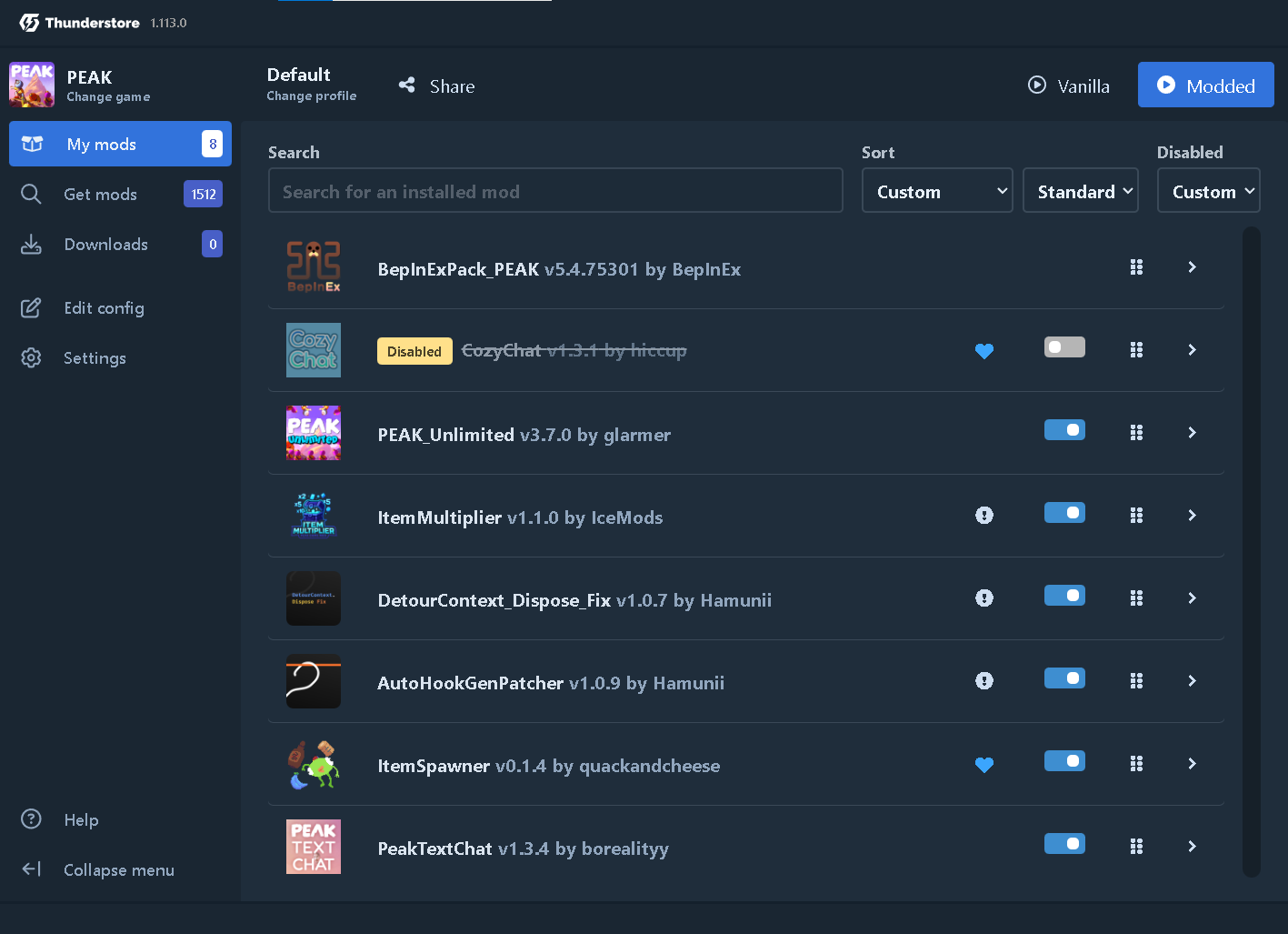Click the heart icon on ItemSpawner row
Viewport: 1288px width, 934px height.
point(984,765)
